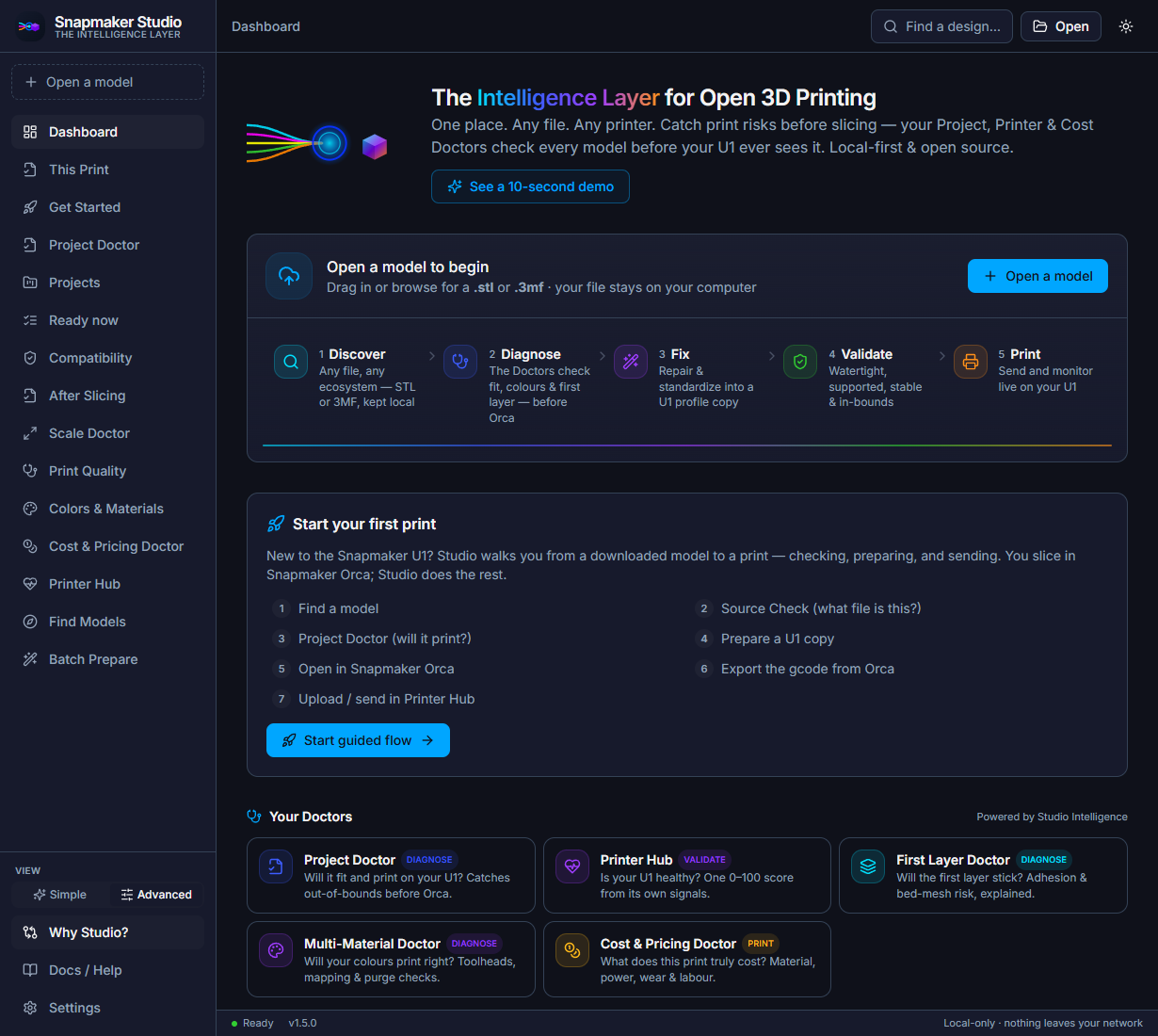The image size is (1158, 1036).
Task: Click the Batch Prepare wand icon in sidebar
Action: pyautogui.click(x=30, y=659)
